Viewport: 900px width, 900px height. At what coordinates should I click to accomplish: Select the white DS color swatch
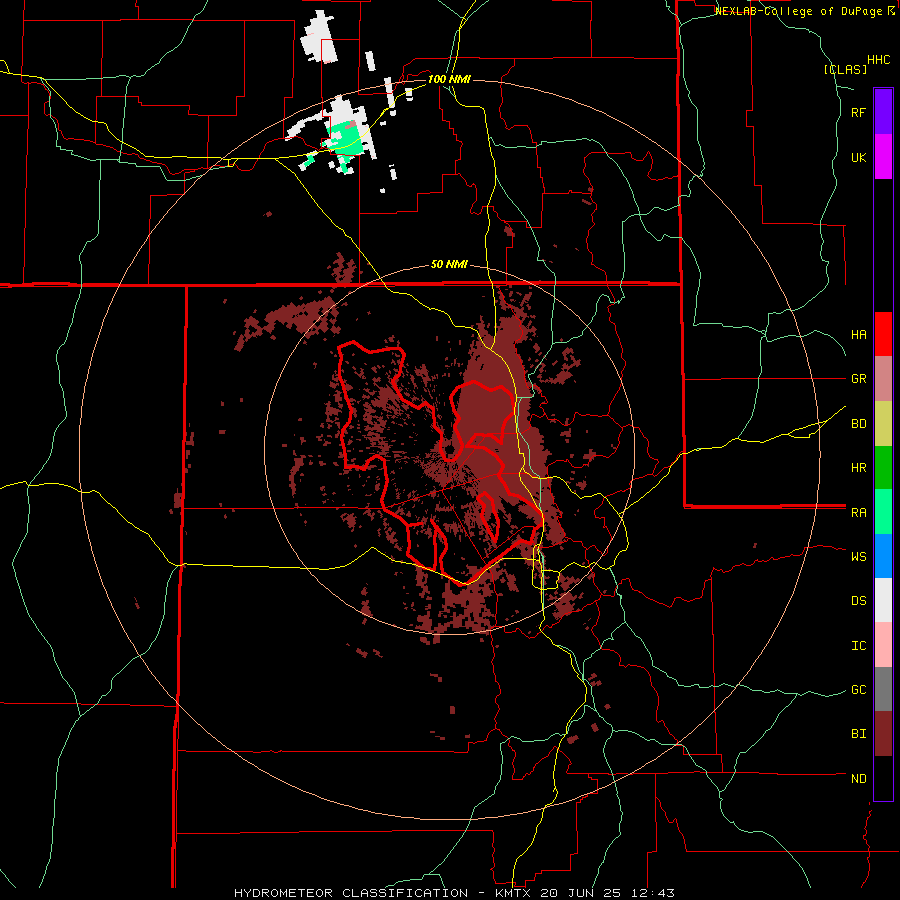click(x=883, y=600)
